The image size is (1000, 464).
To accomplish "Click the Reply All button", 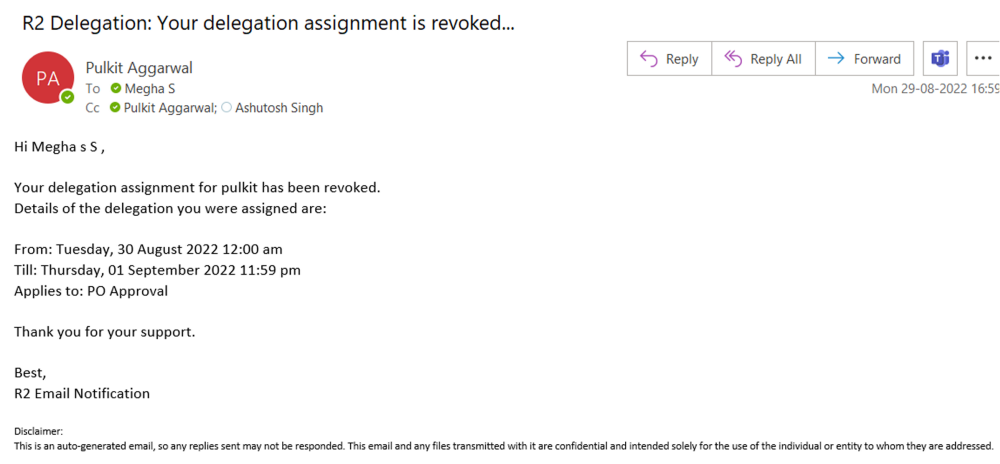I will click(x=764, y=59).
